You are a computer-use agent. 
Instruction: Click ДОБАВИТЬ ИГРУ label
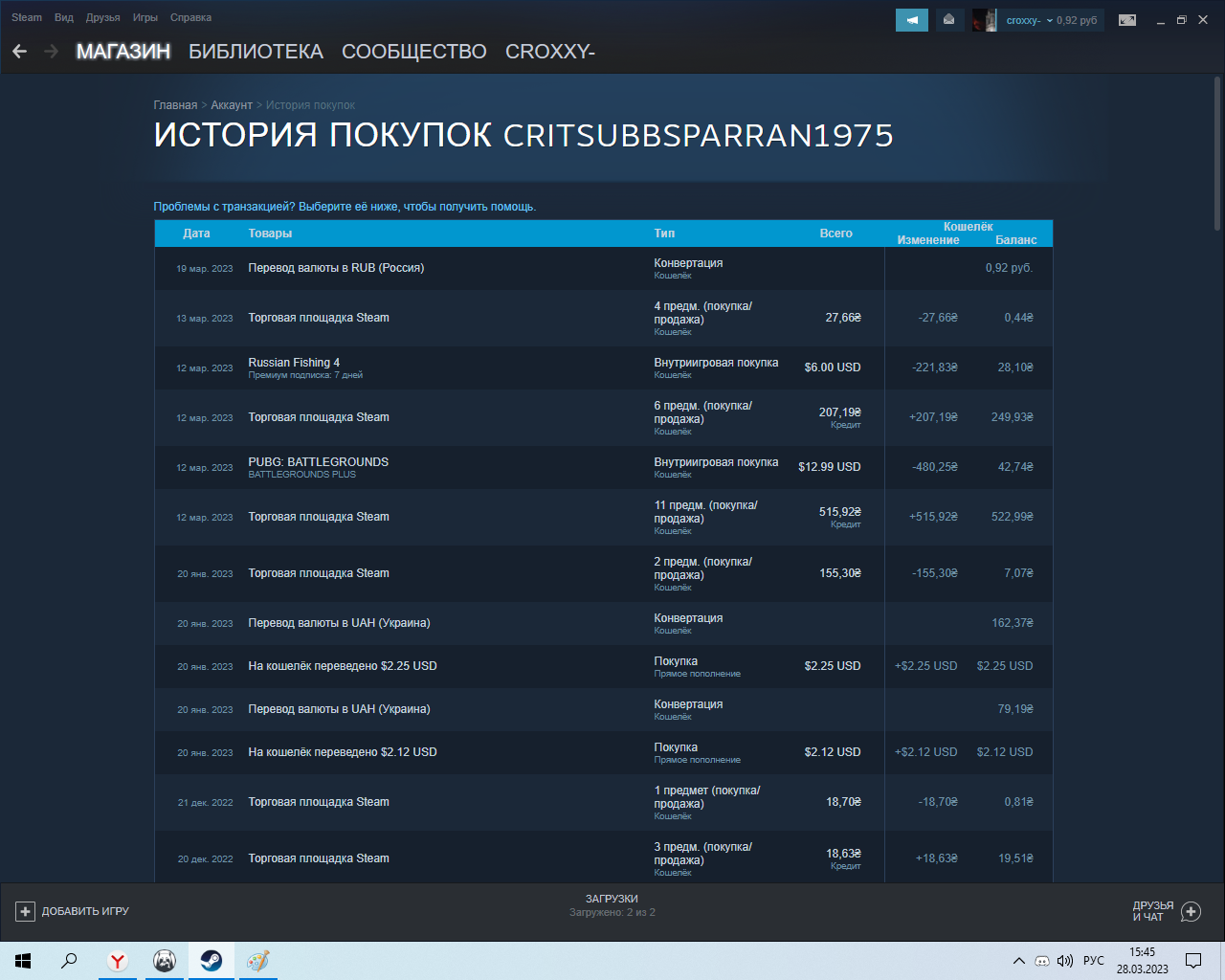point(85,911)
